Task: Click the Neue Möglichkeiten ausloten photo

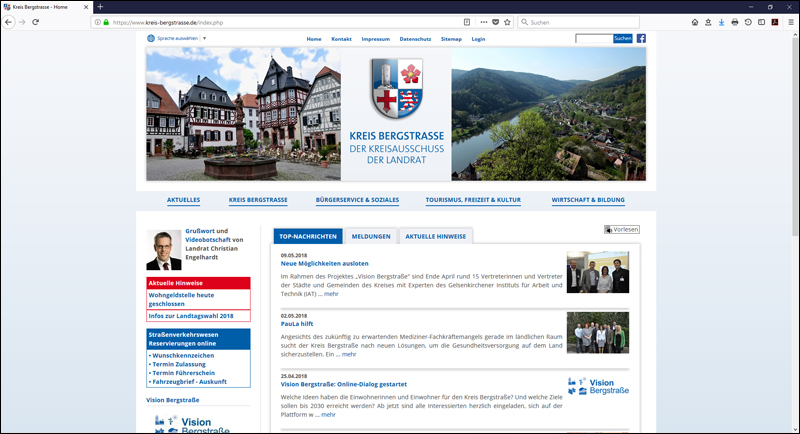Action: [598, 272]
